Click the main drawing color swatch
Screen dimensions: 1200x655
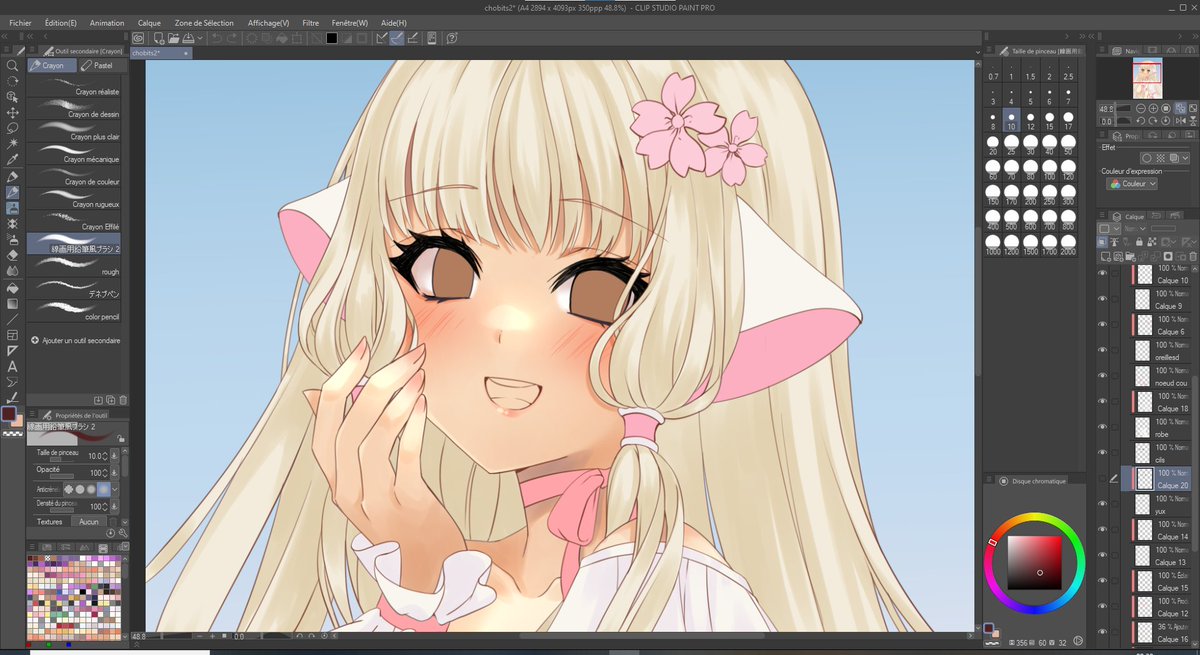10,413
